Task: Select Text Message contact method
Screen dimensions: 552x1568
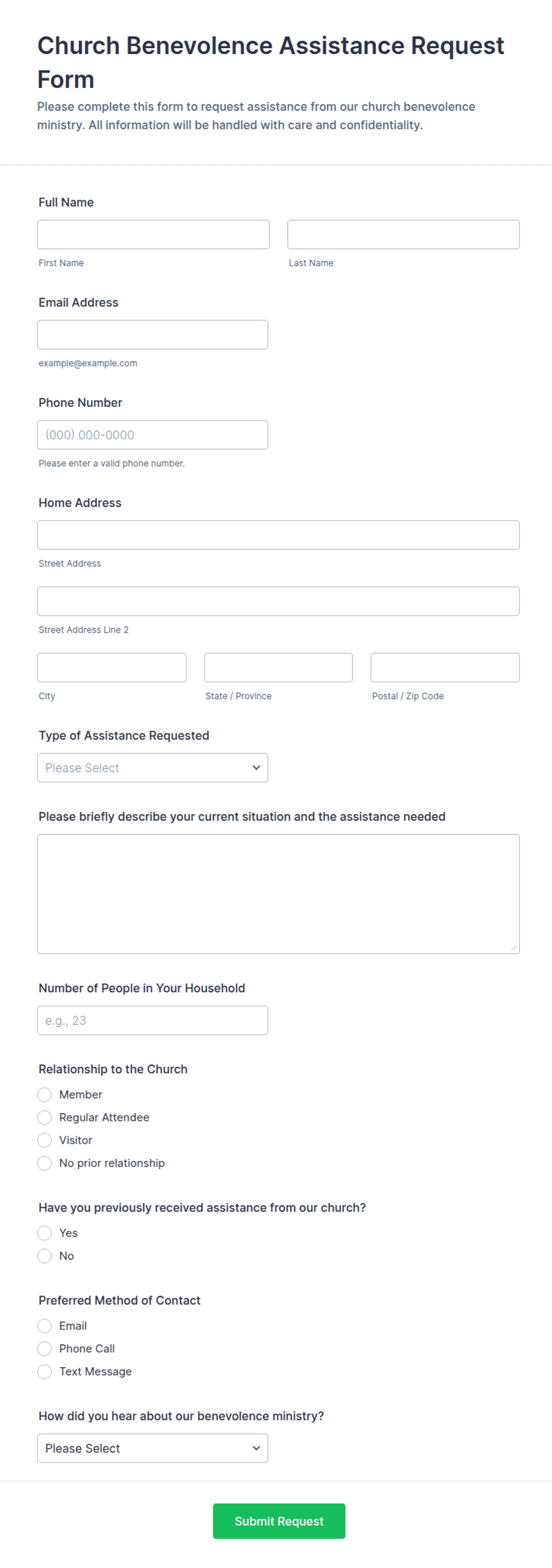Action: (45, 1371)
